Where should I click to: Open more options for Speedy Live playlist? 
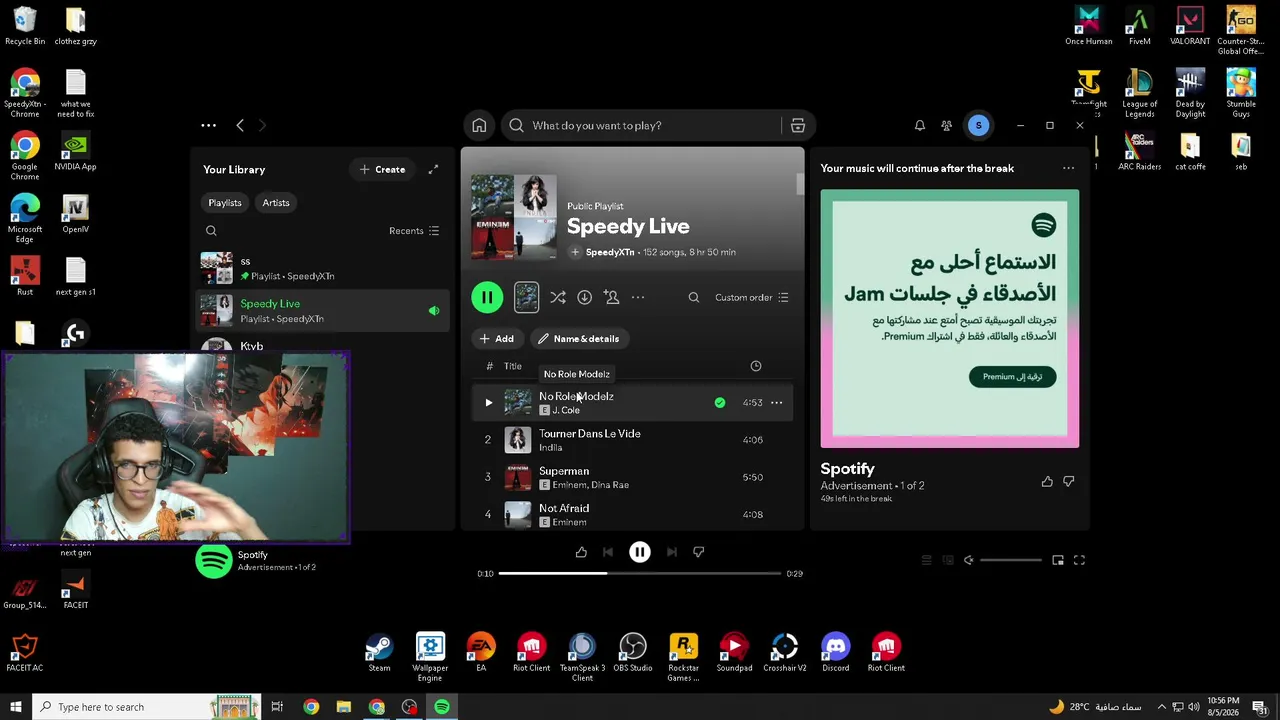pos(638,297)
